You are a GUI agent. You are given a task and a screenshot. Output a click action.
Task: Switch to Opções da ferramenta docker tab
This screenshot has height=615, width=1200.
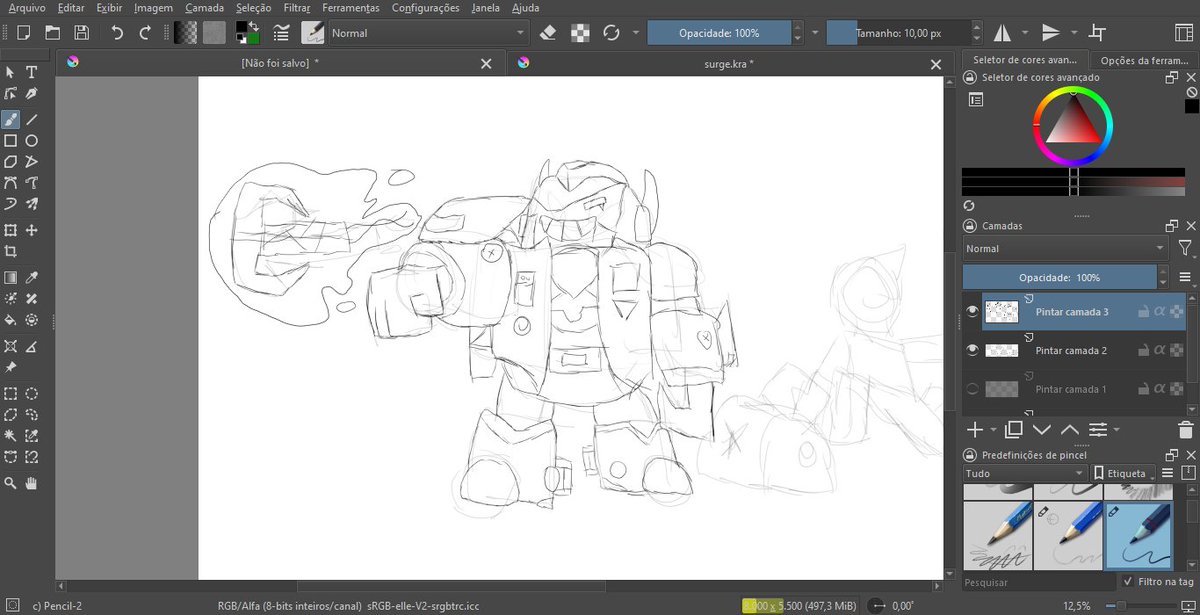pyautogui.click(x=1143, y=61)
